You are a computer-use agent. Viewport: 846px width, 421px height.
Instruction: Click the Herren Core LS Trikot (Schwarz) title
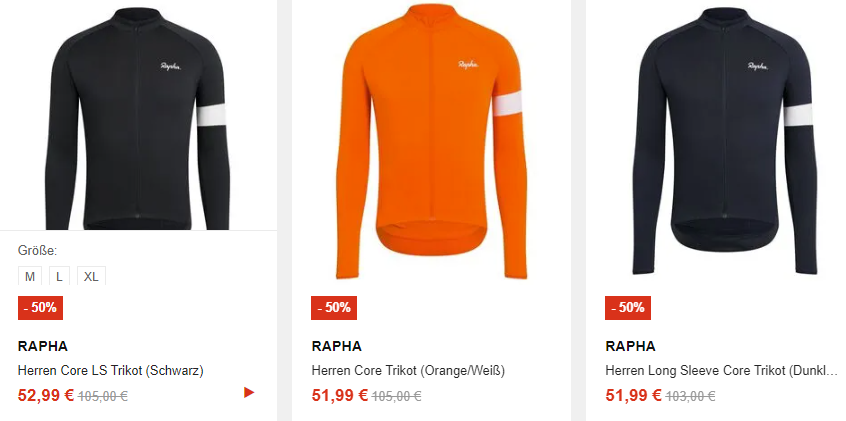point(111,371)
